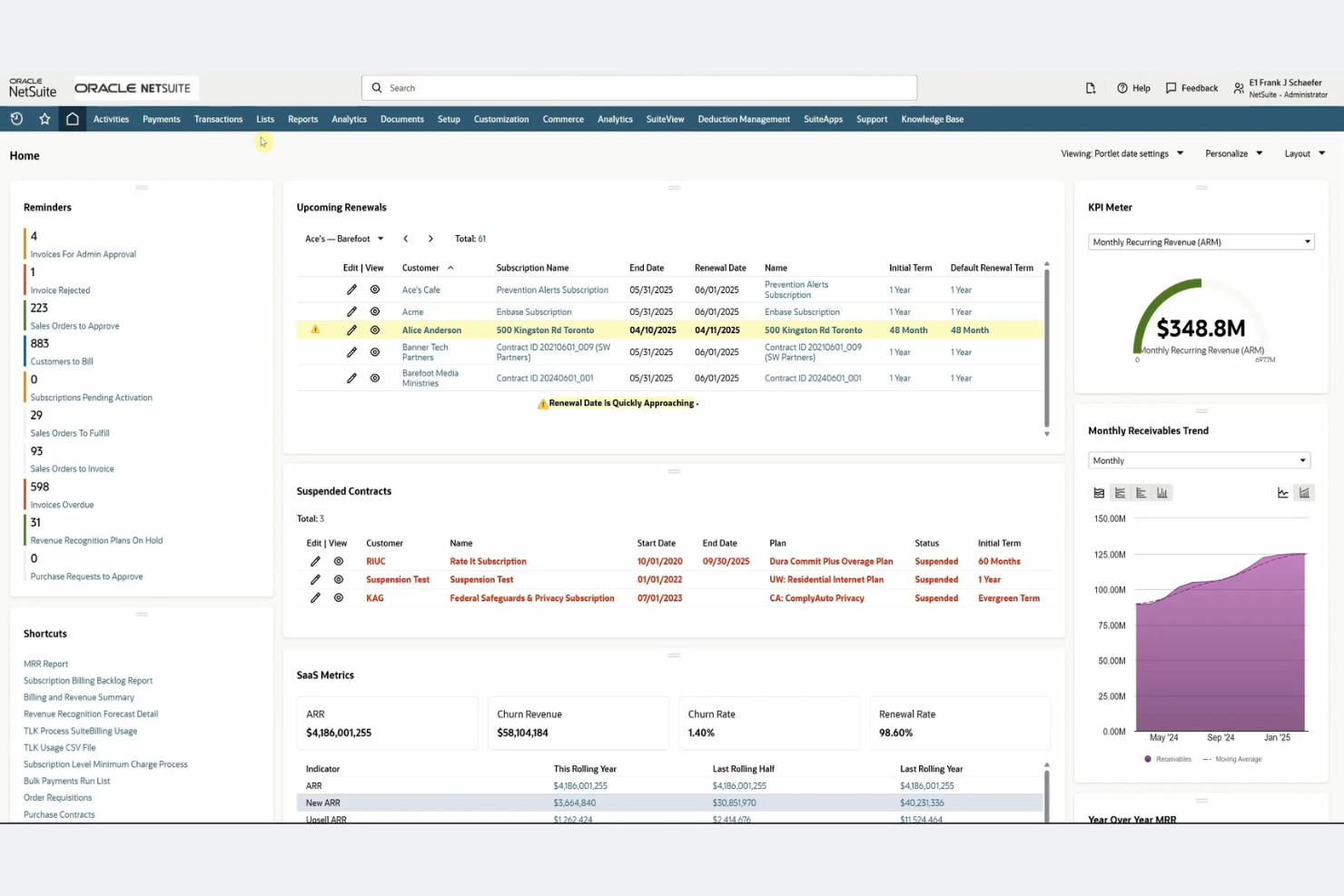Click inside the global Search field
The height and width of the screenshot is (896, 1344).
click(636, 87)
